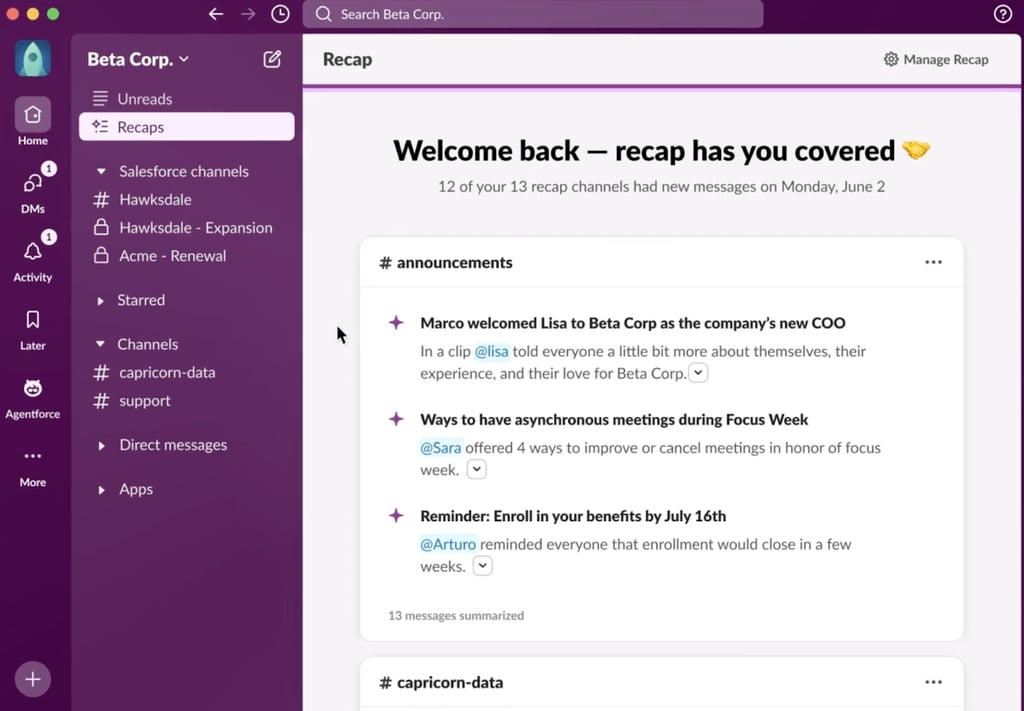The width and height of the screenshot is (1024, 711).
Task: Open the history icon in the title bar
Action: [x=279, y=14]
